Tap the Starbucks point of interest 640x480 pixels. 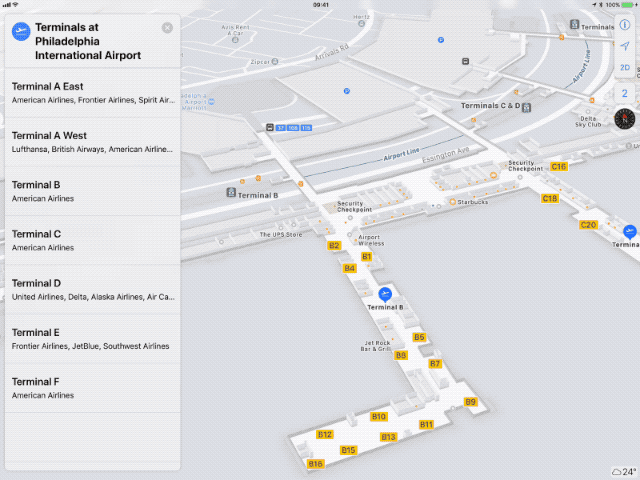[452, 202]
